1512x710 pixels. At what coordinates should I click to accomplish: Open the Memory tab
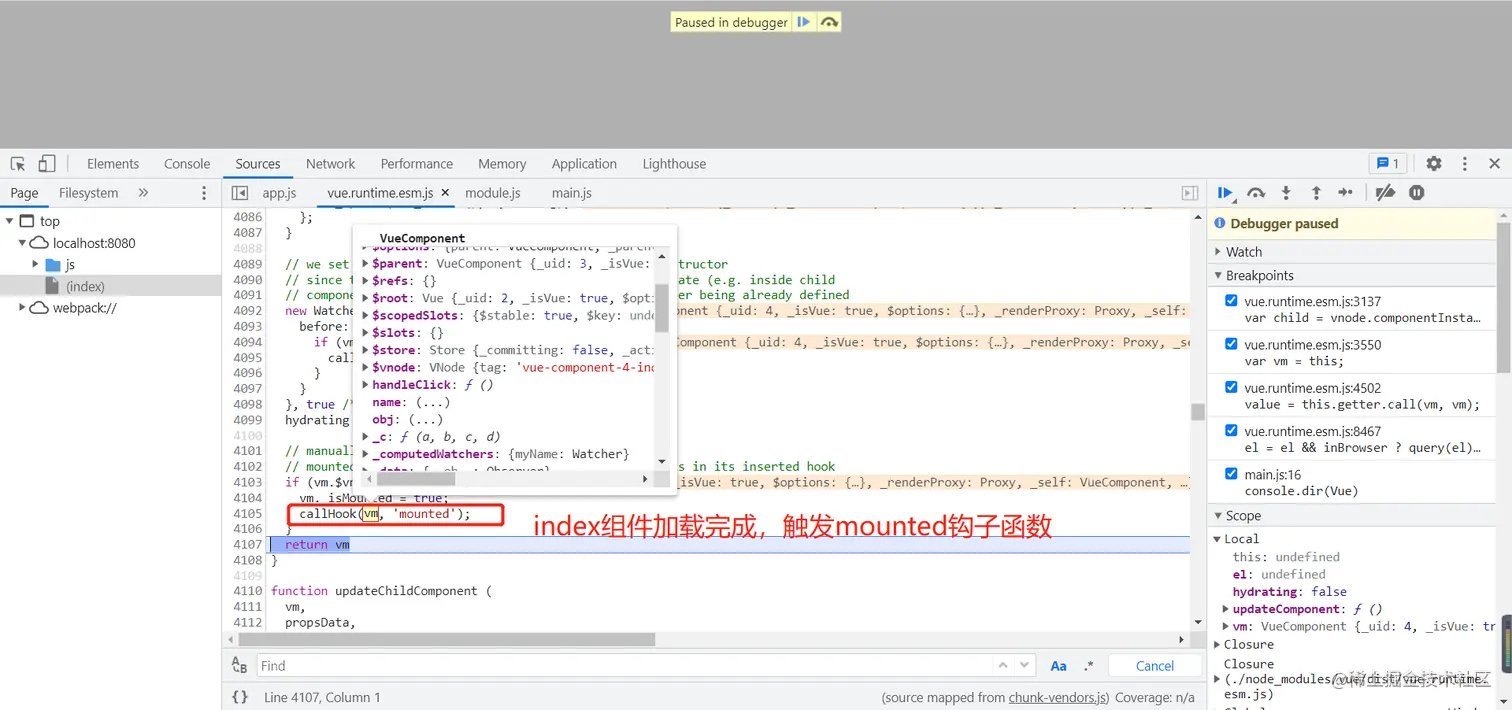pyautogui.click(x=502, y=164)
